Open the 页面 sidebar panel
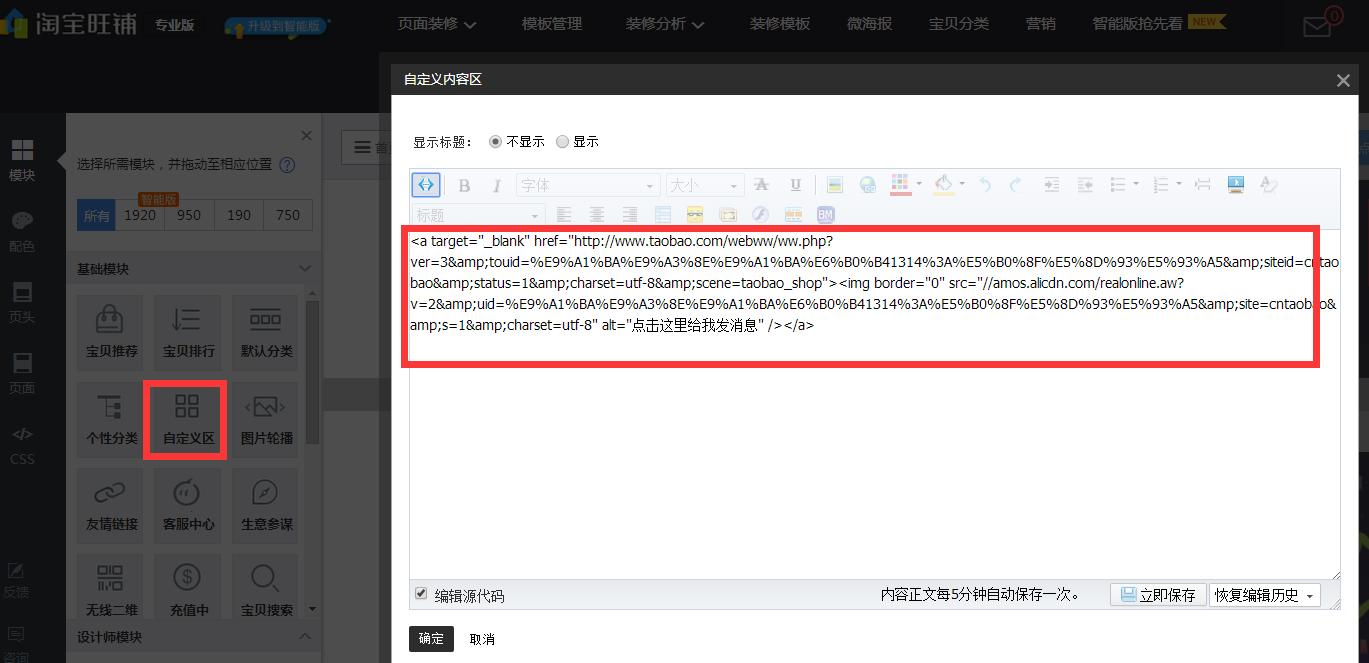The height and width of the screenshot is (663, 1369). tap(22, 374)
